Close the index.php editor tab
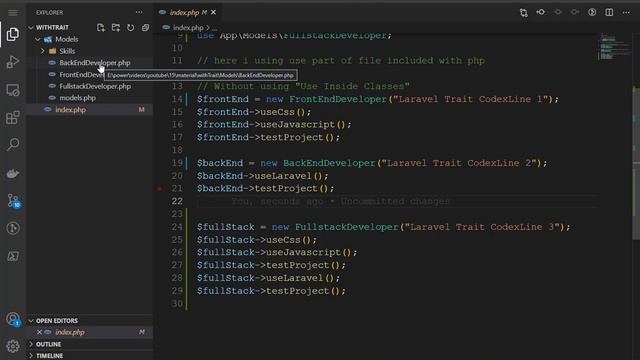640x360 pixels. coord(213,13)
